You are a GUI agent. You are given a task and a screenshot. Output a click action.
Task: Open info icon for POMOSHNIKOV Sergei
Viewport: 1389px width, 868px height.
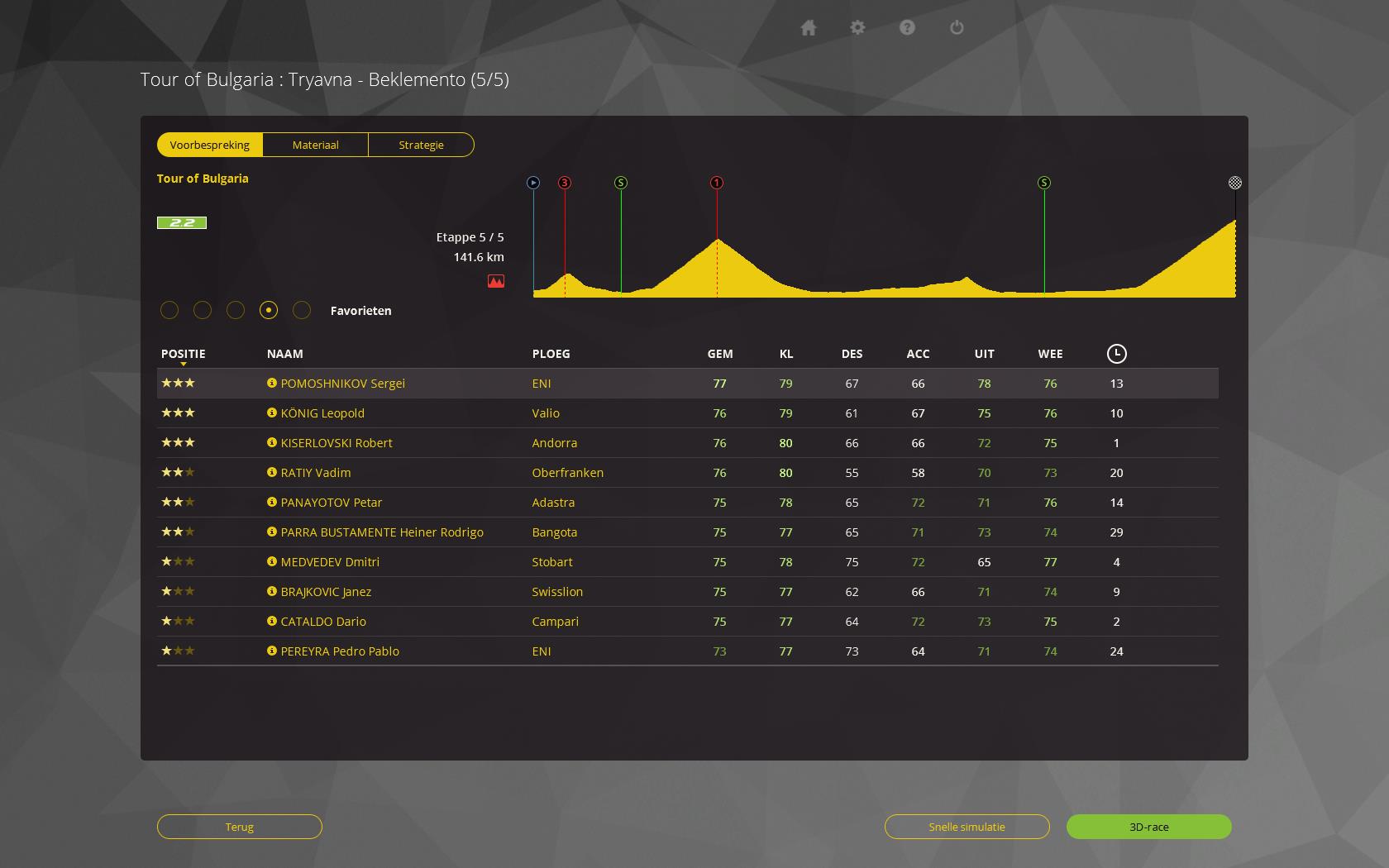[x=271, y=383]
